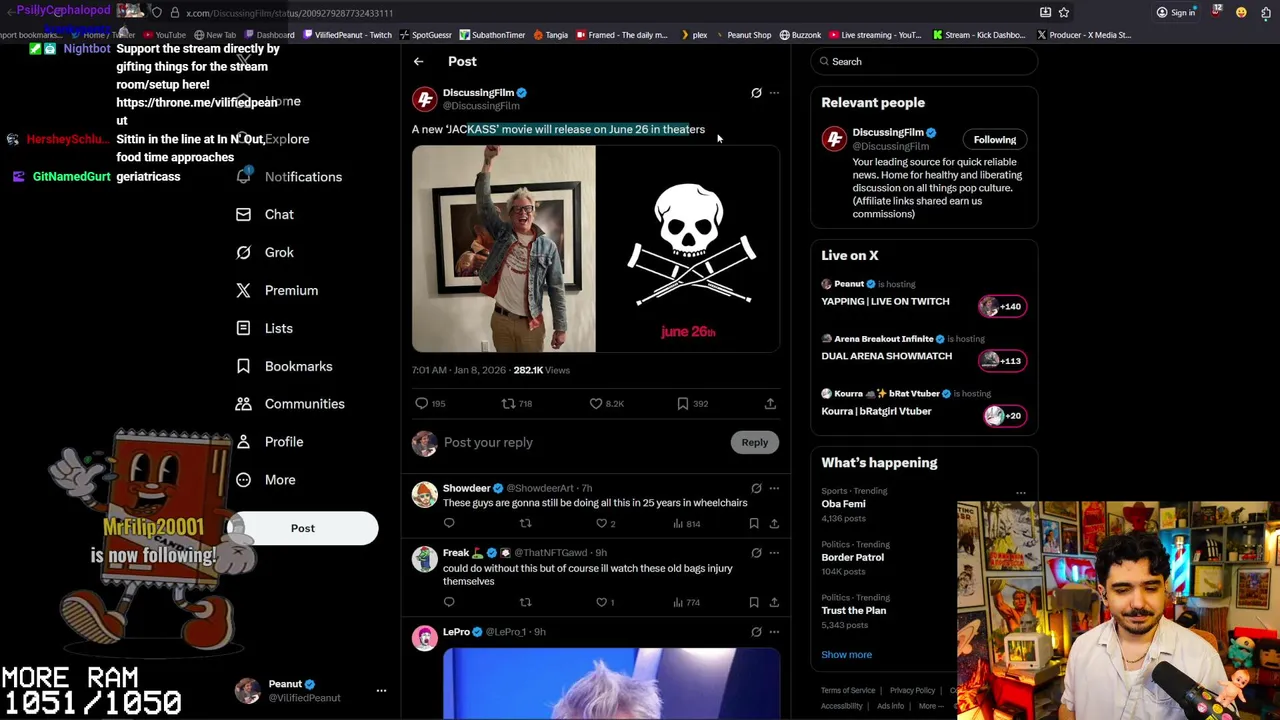Open Notifications in the X sidebar
Viewport: 1280px width, 720px height.
291,177
